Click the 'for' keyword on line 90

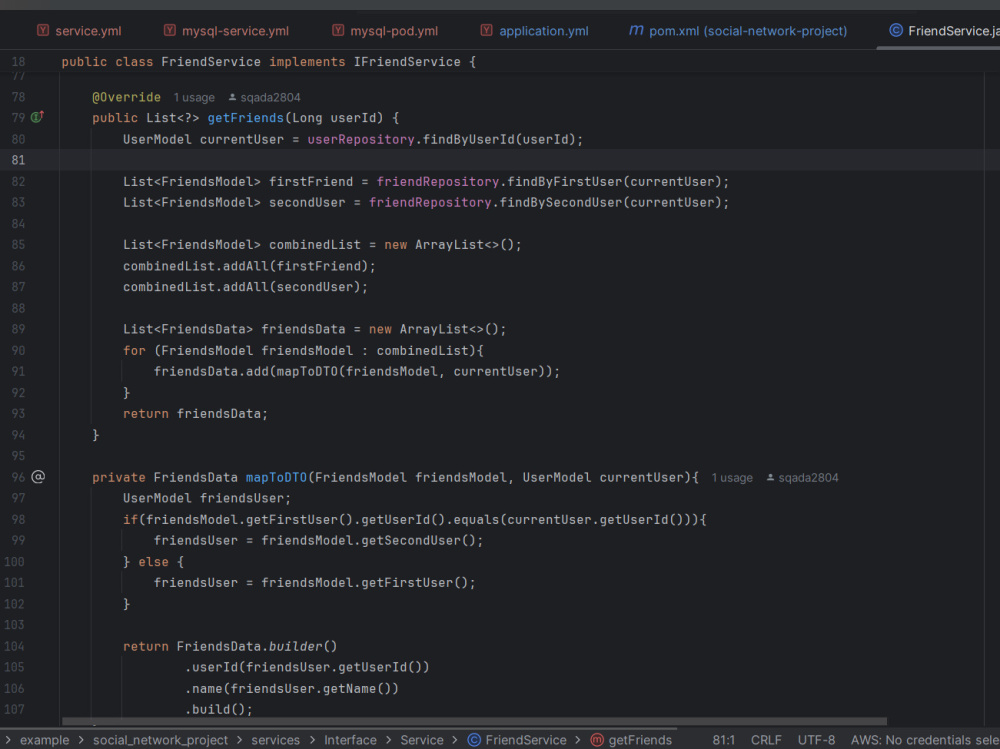click(x=134, y=351)
